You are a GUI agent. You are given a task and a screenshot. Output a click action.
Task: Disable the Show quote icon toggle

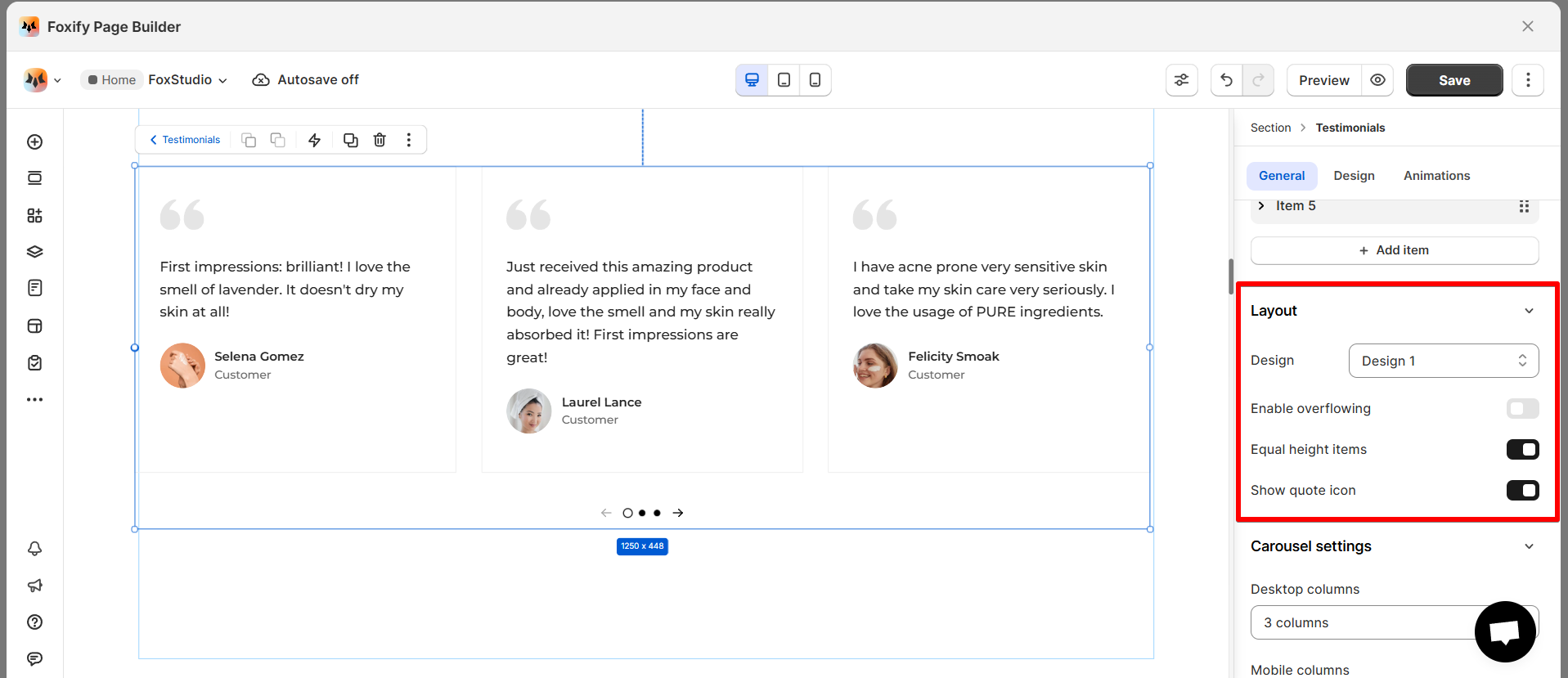click(1522, 490)
